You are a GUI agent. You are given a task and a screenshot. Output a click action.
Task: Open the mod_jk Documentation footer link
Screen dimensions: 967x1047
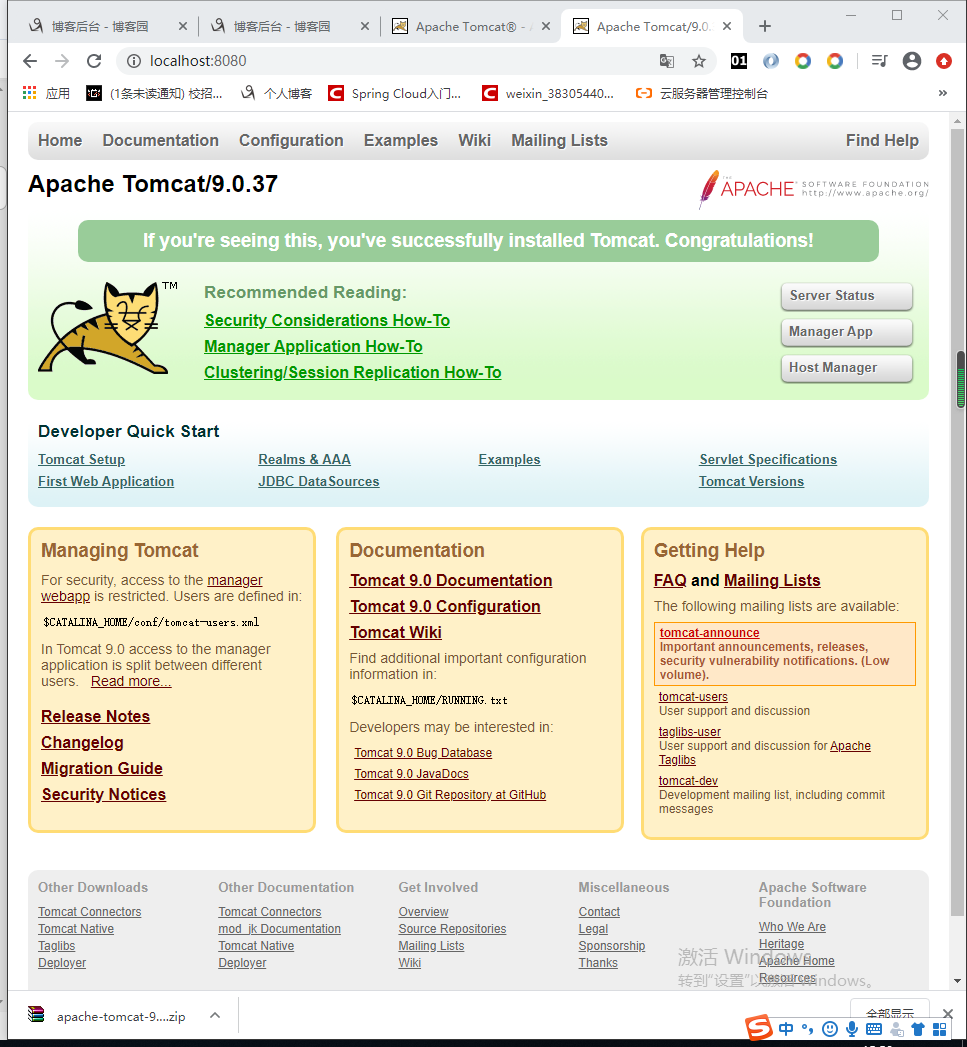click(x=279, y=929)
